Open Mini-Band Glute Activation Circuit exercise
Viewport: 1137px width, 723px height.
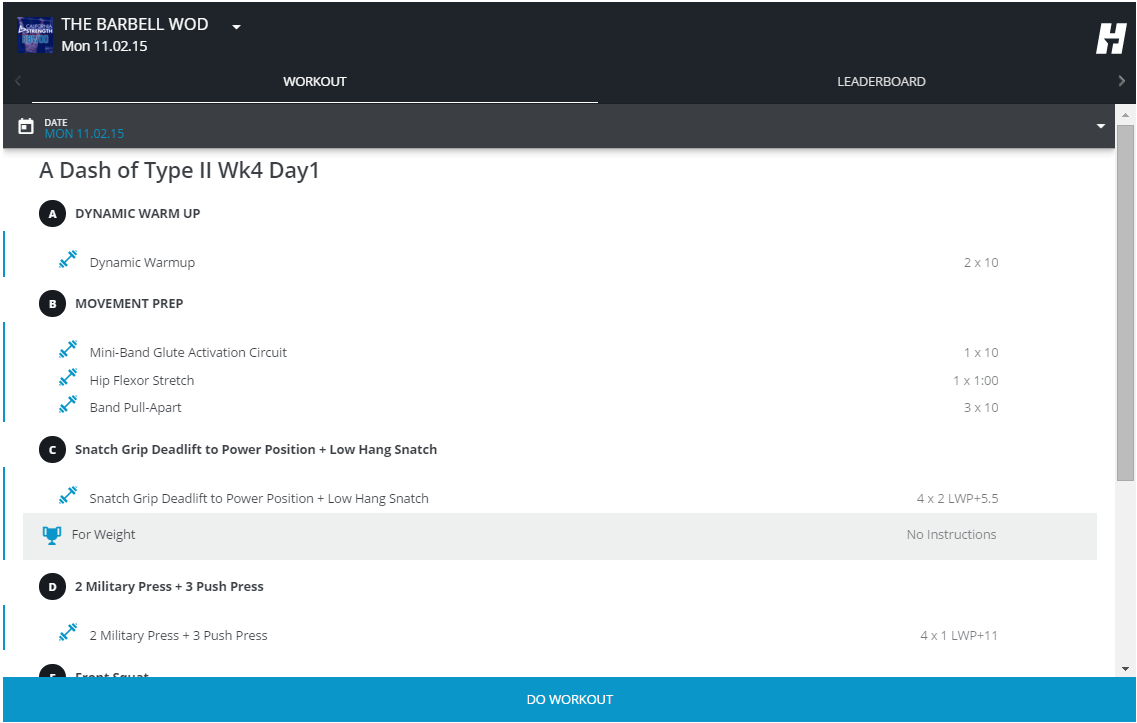click(x=188, y=352)
